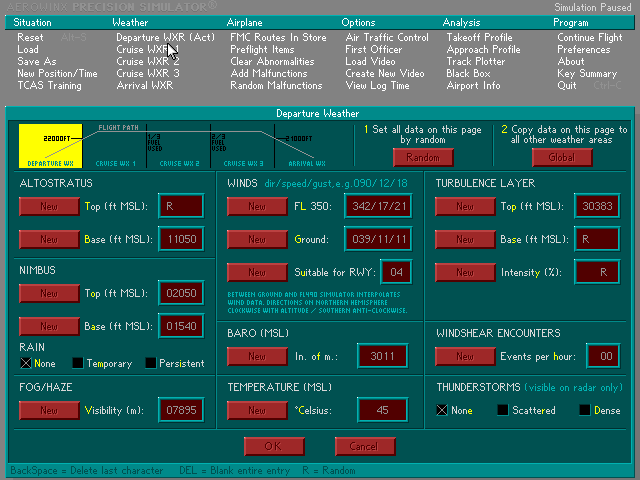The width and height of the screenshot is (640, 480).
Task: Click Baro field 3011
Action: click(x=382, y=356)
